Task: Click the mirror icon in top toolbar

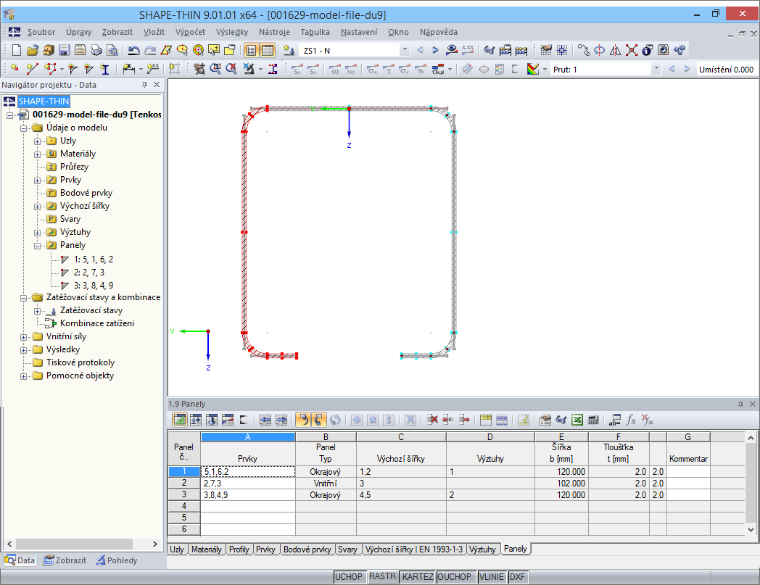Action: point(616,50)
